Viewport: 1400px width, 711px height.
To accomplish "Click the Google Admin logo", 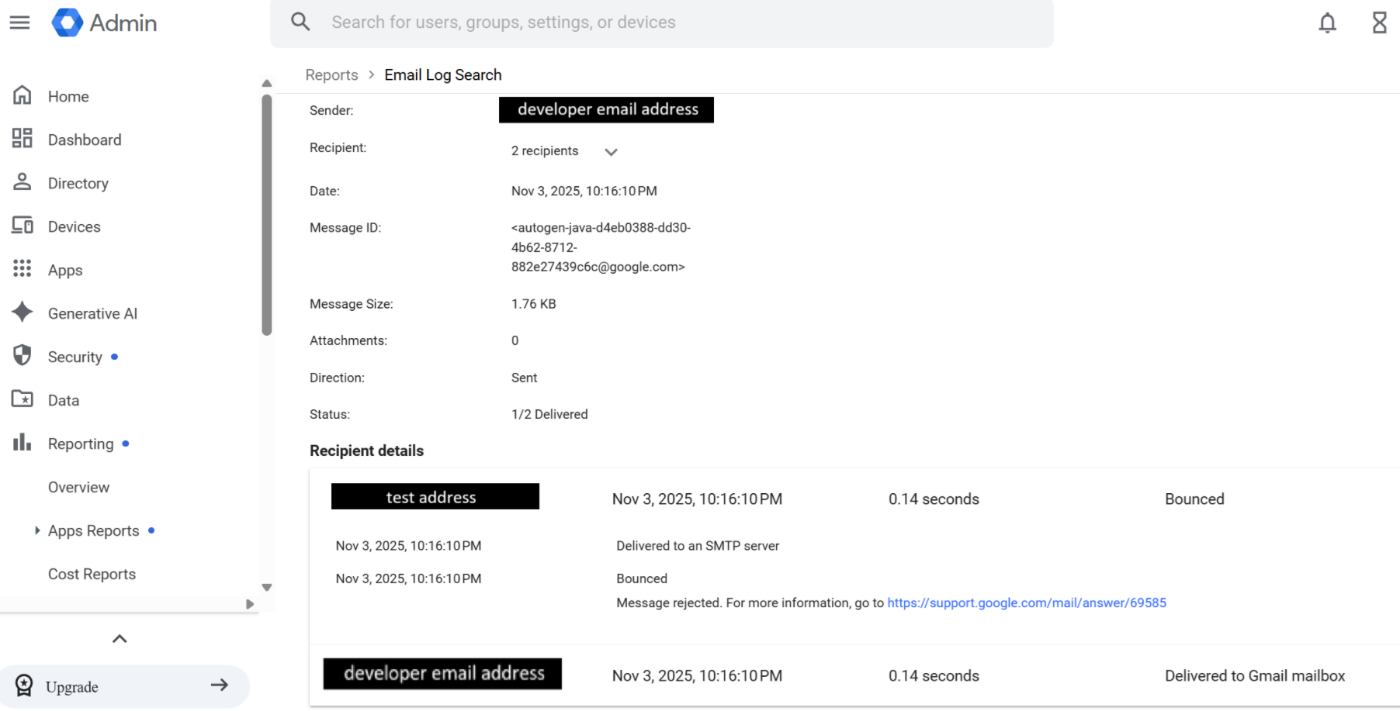I will click(68, 22).
